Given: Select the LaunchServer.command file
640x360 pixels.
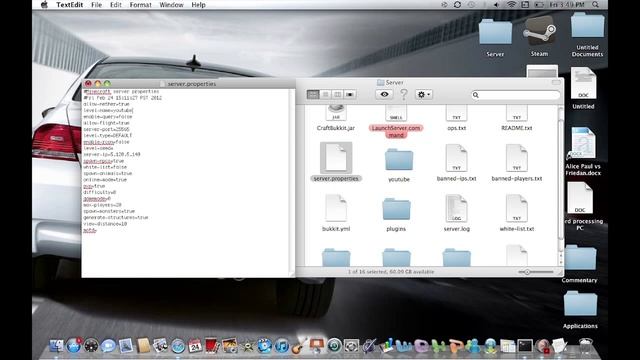Looking at the screenshot, I should click(x=396, y=121).
